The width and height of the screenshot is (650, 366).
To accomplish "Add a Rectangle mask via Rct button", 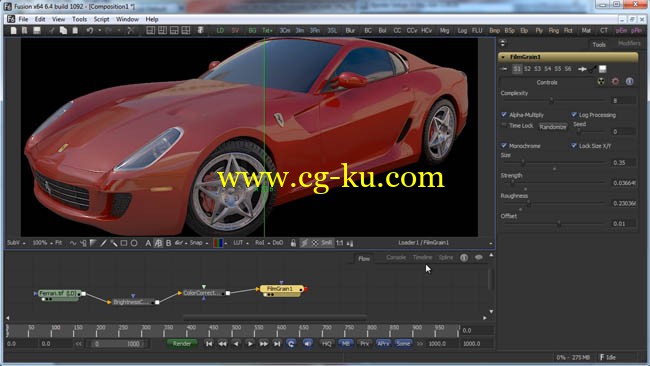I will [568, 31].
